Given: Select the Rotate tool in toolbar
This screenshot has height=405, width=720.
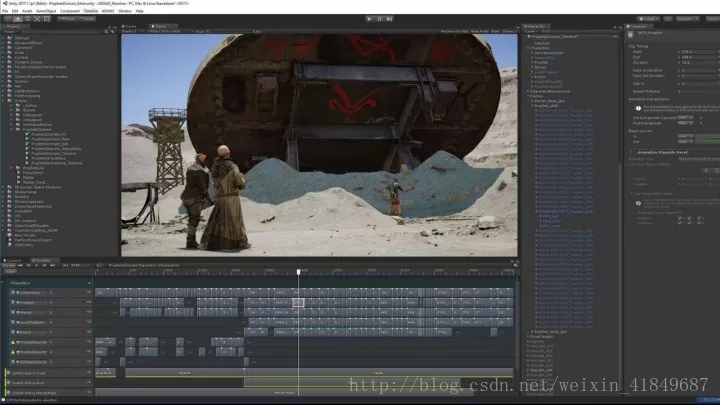Looking at the screenshot, I should click(x=27, y=19).
